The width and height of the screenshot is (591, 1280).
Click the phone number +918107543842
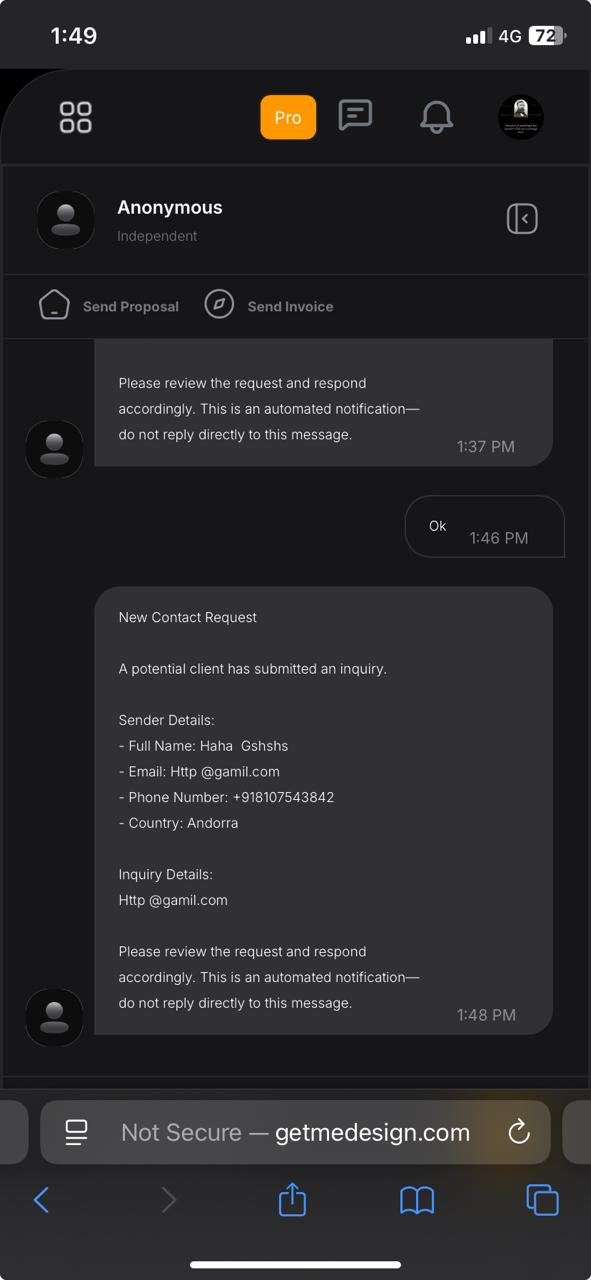284,797
